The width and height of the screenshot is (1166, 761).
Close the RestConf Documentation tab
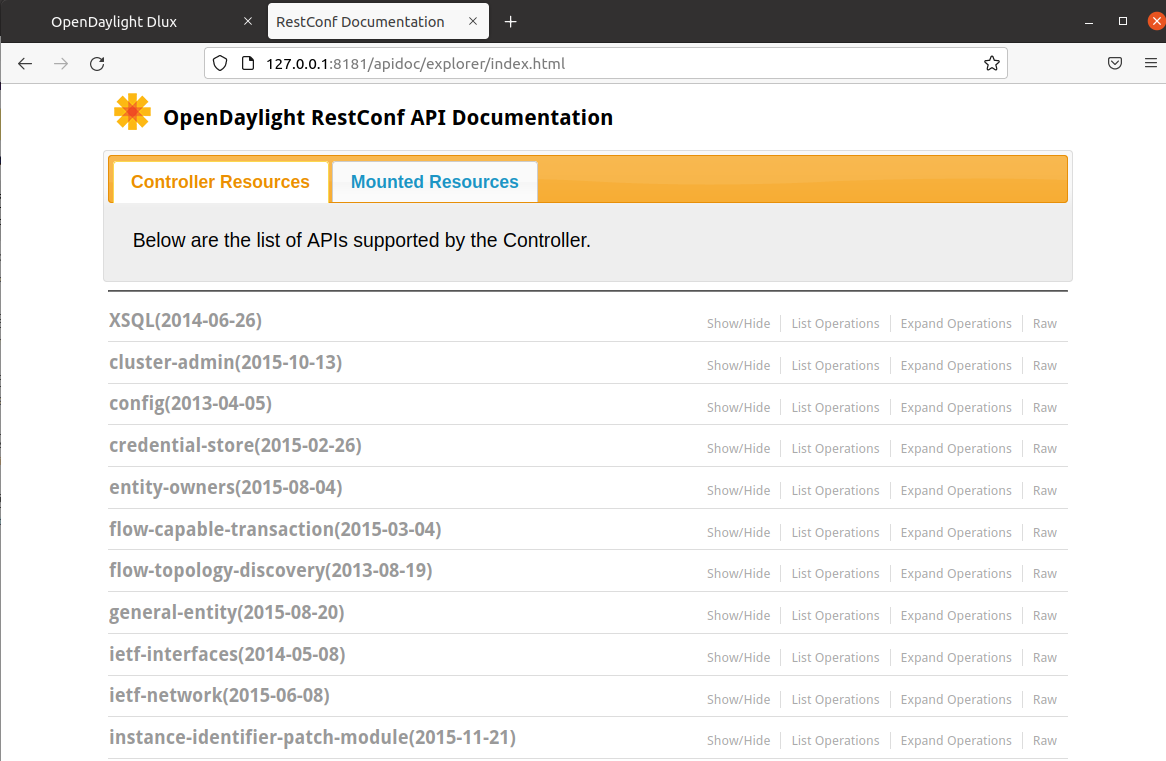[x=472, y=22]
